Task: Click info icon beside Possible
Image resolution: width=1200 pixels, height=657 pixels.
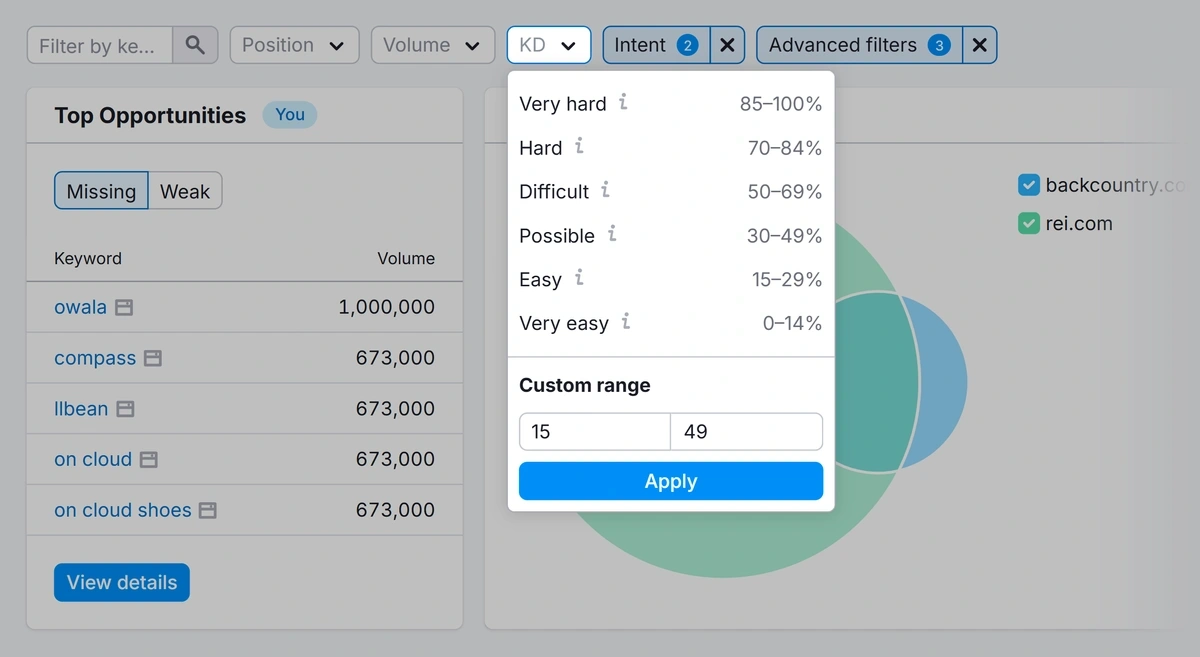Action: (x=612, y=234)
